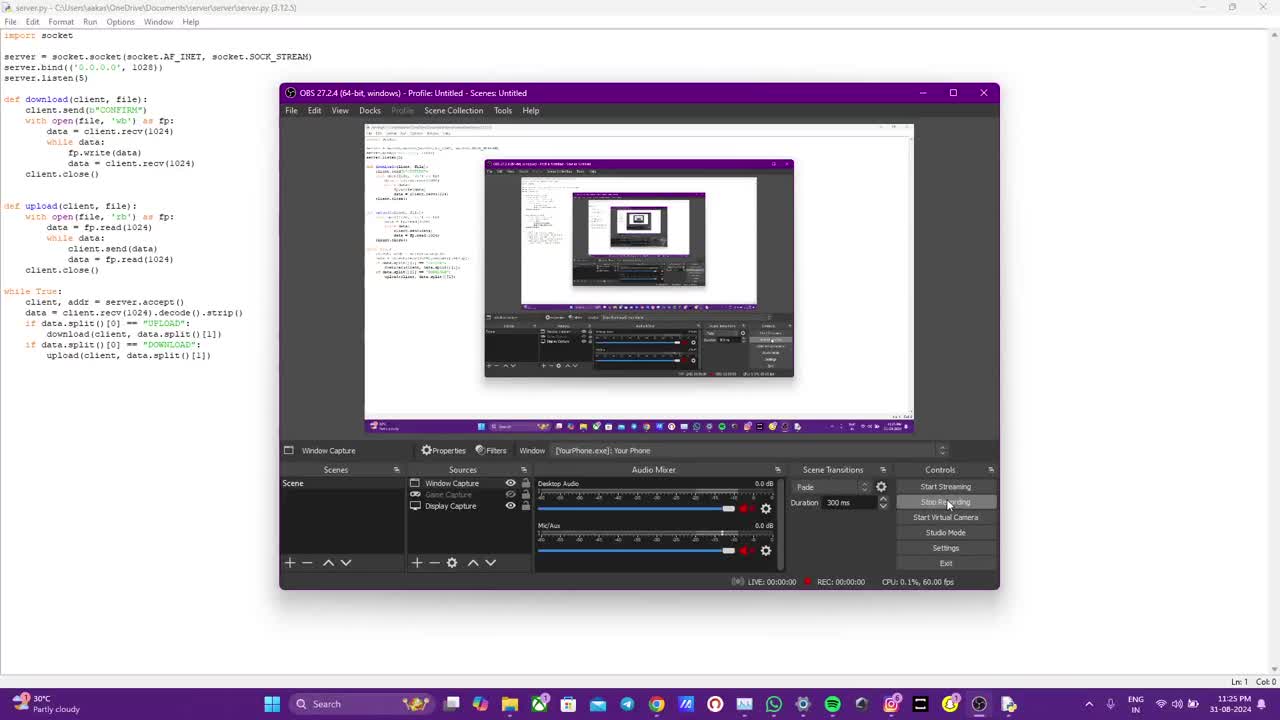Screen dimensions: 1280x720
Task: Open OBS Scene Collection menu
Action: [453, 111]
